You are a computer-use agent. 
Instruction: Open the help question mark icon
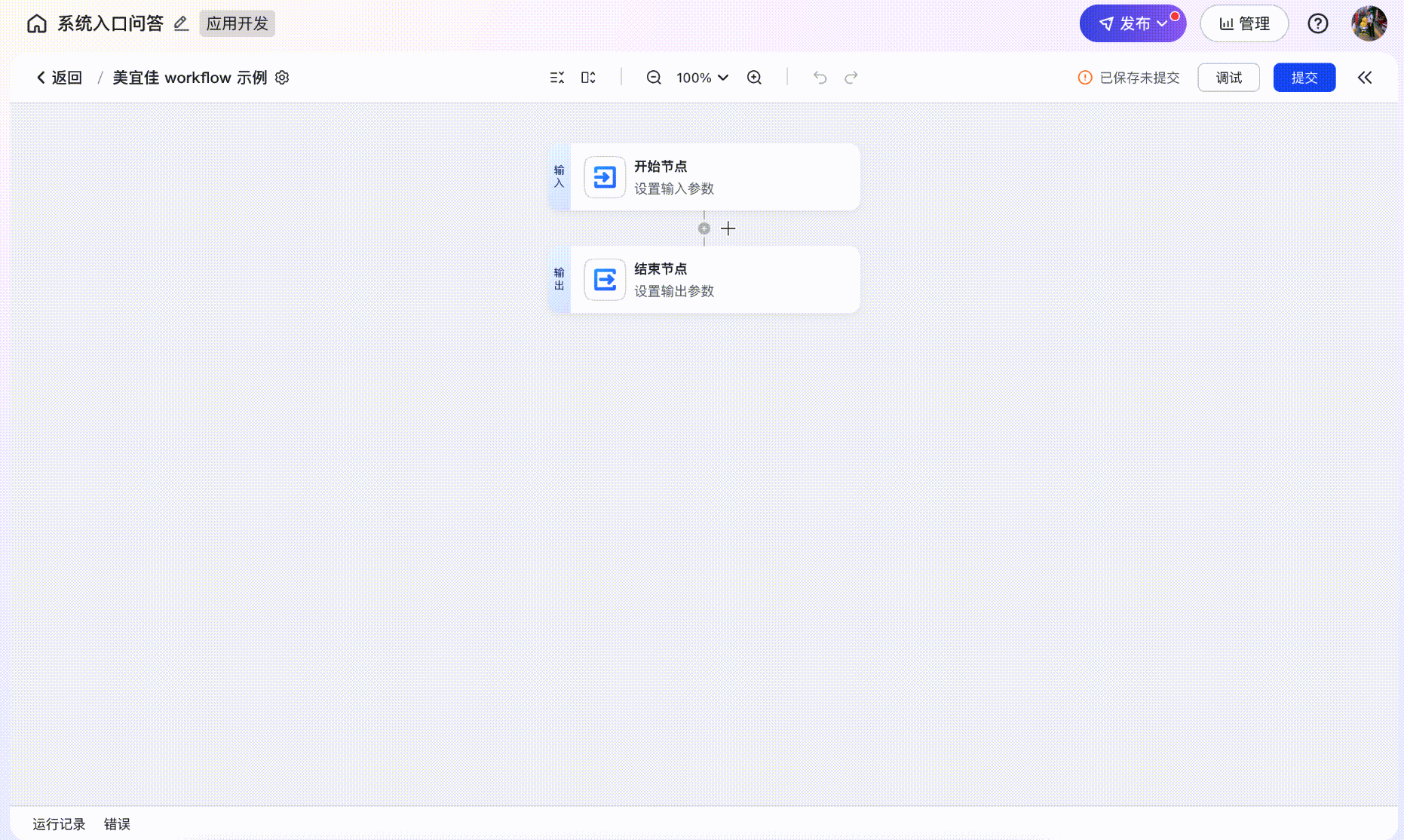coord(1317,24)
